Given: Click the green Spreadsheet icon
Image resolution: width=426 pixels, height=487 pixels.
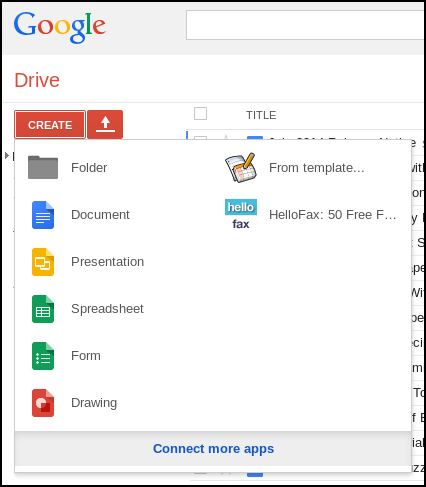Looking at the screenshot, I should [x=43, y=309].
